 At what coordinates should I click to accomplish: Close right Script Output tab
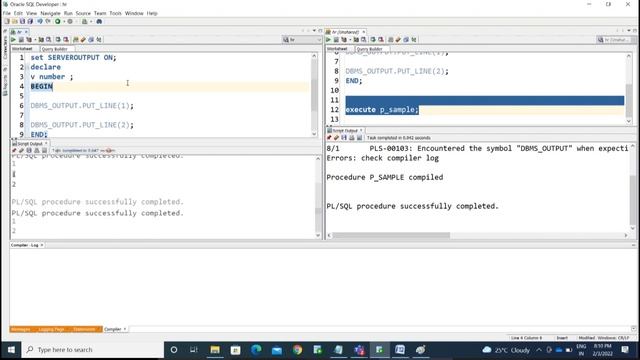(x=361, y=131)
